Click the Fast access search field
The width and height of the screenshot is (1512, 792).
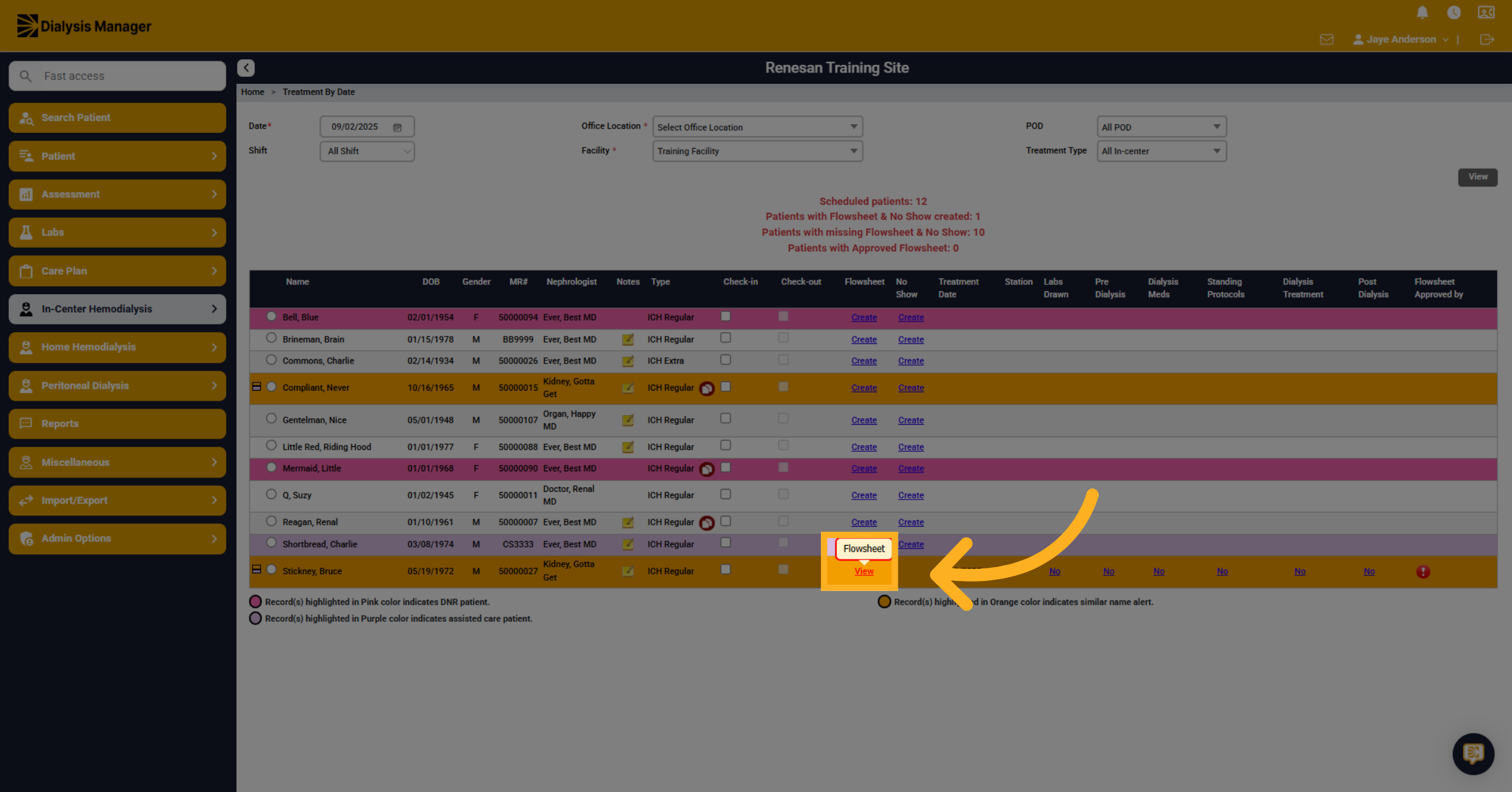pyautogui.click(x=117, y=76)
